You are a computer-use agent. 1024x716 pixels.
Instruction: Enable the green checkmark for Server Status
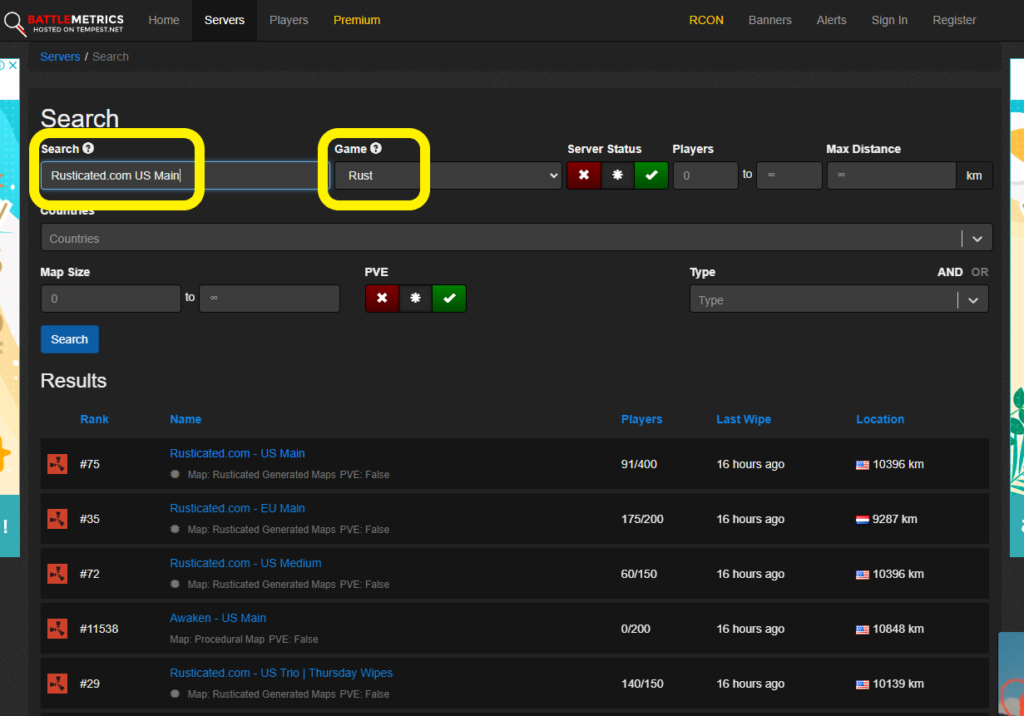point(651,175)
